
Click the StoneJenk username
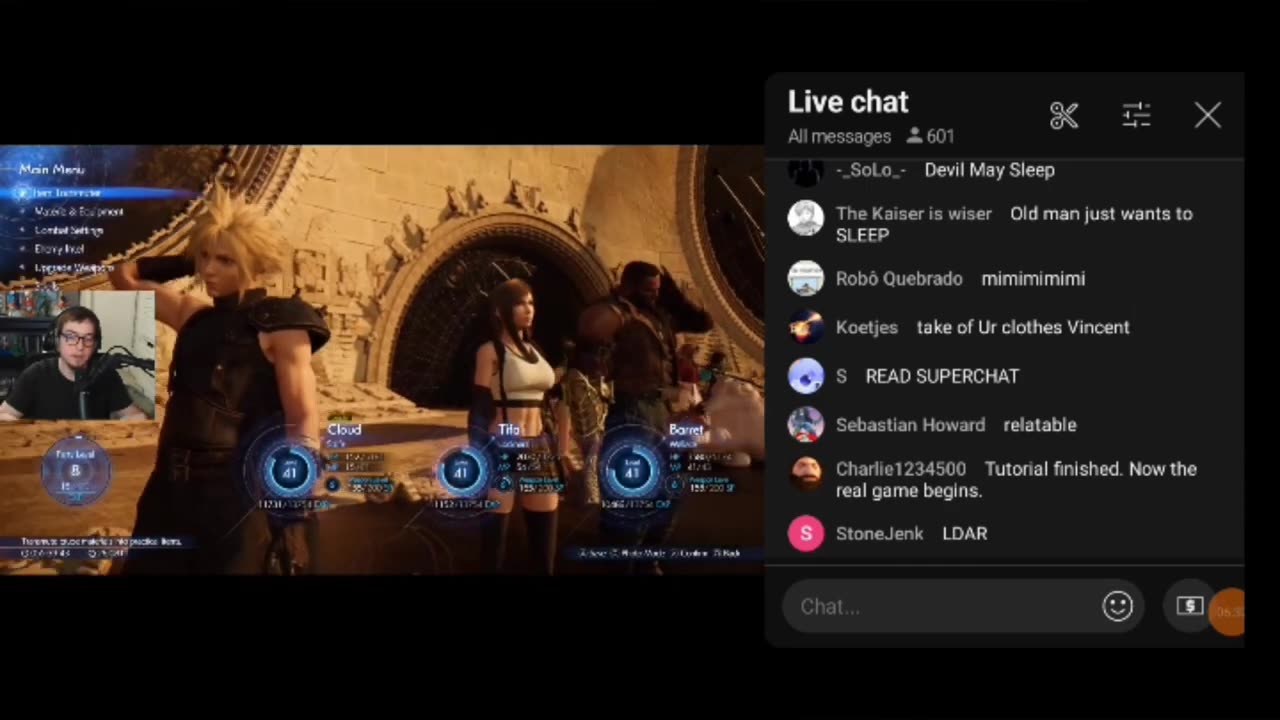879,534
